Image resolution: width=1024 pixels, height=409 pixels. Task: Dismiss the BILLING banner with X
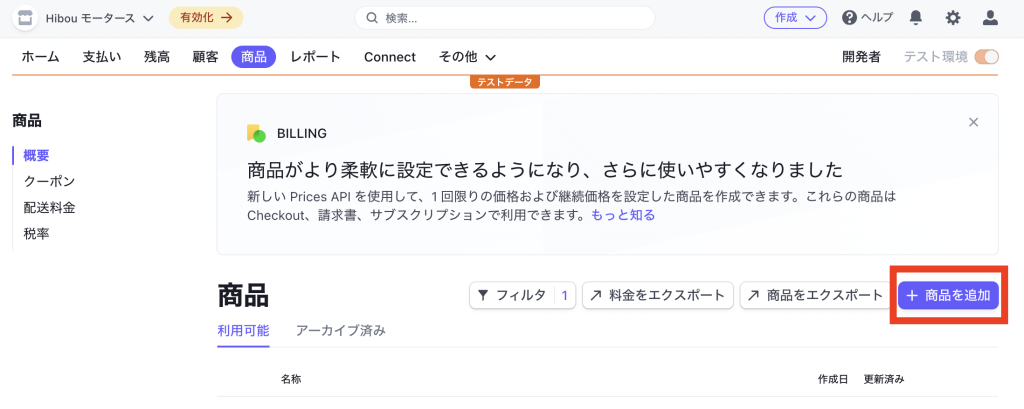click(973, 122)
